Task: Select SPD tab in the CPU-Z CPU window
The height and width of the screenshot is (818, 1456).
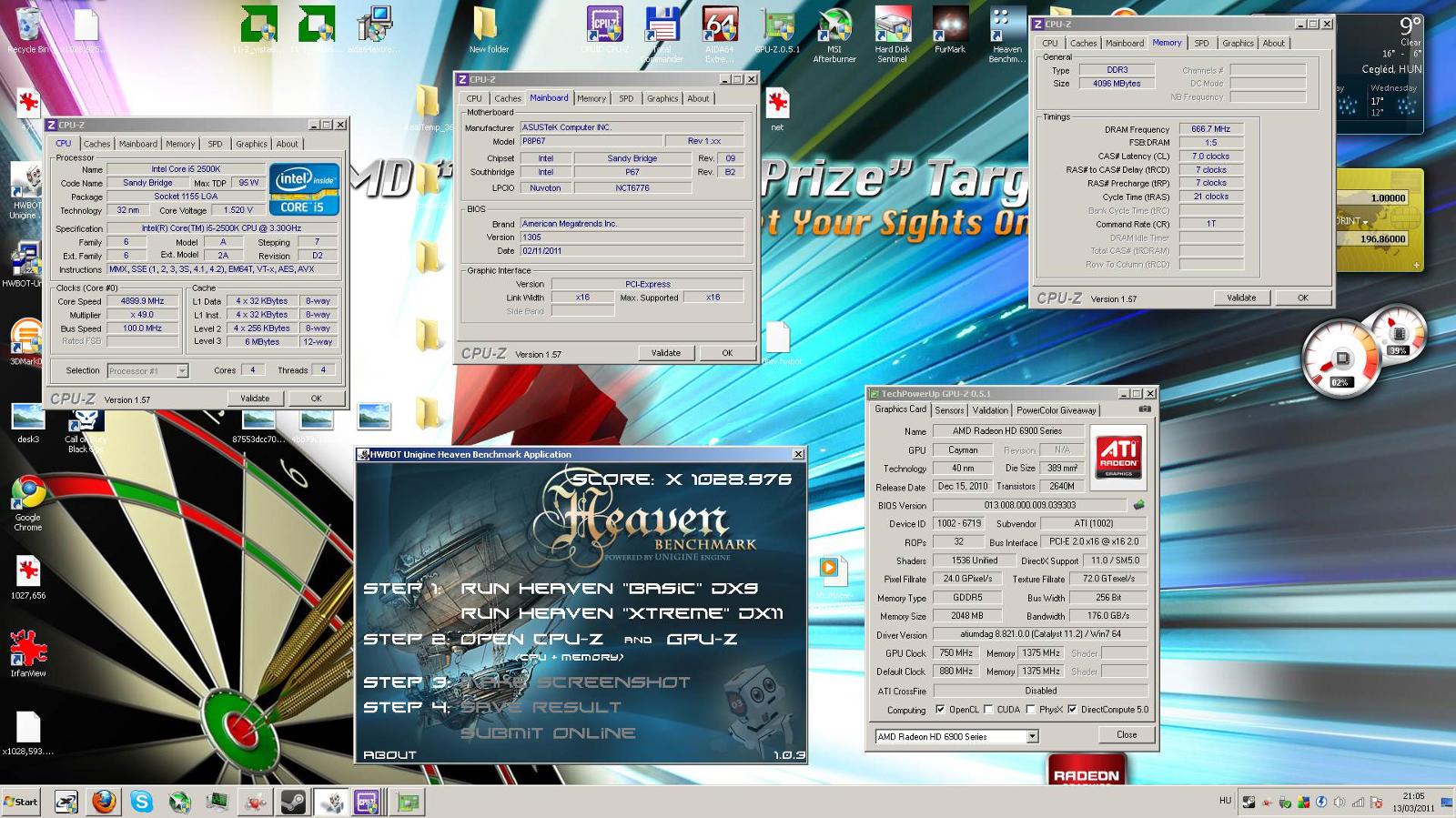Action: [215, 144]
